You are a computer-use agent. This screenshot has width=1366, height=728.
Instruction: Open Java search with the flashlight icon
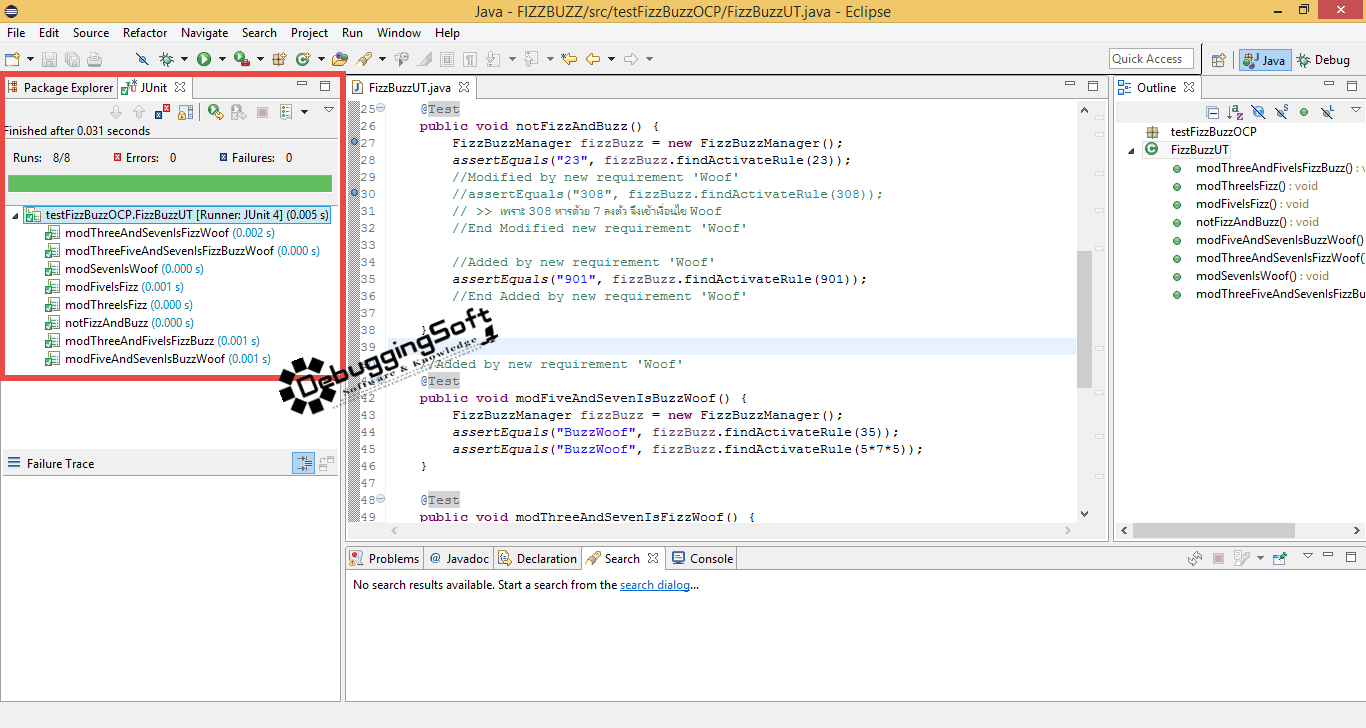(x=364, y=59)
